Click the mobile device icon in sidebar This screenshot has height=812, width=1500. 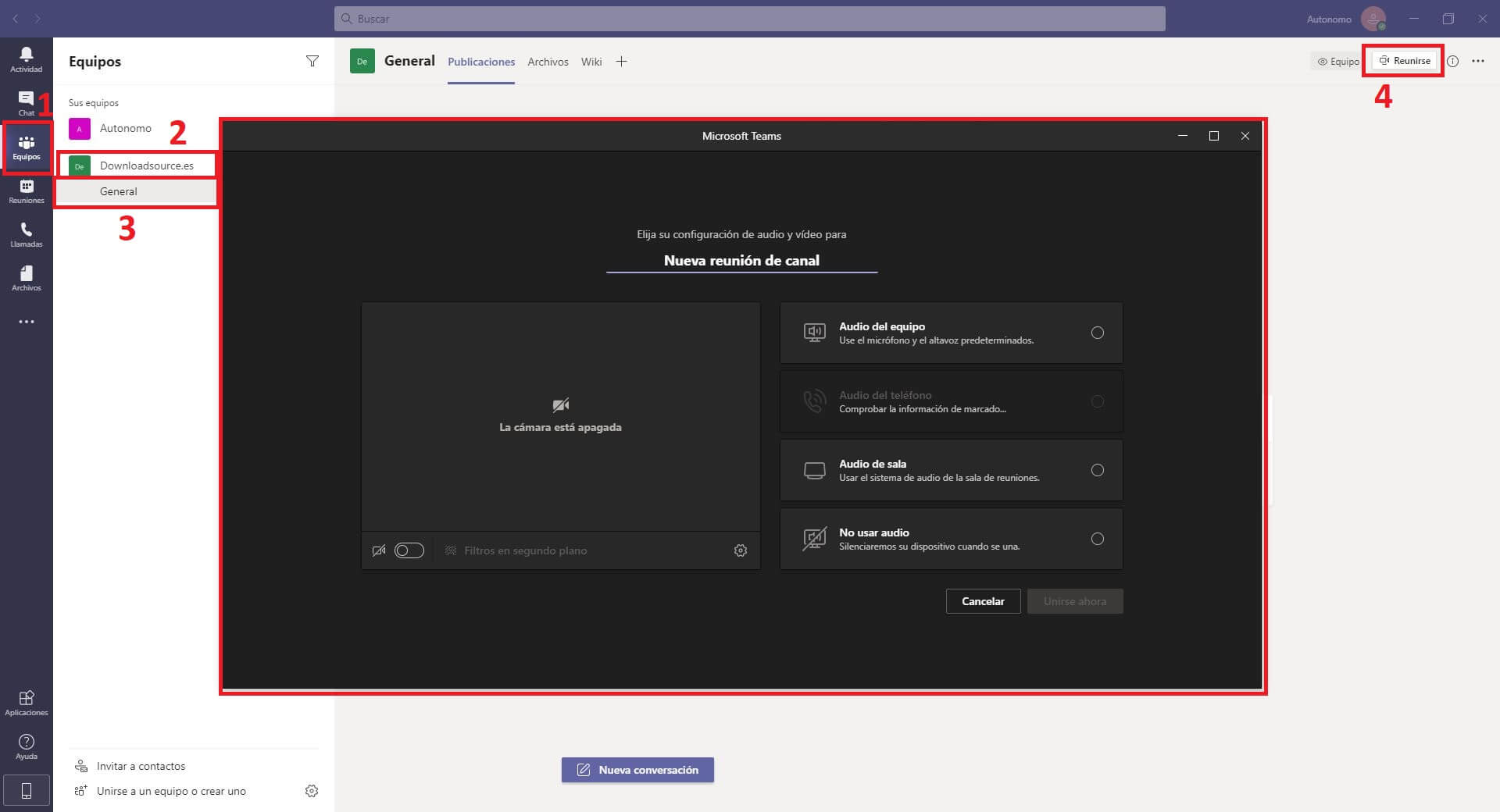(26, 791)
